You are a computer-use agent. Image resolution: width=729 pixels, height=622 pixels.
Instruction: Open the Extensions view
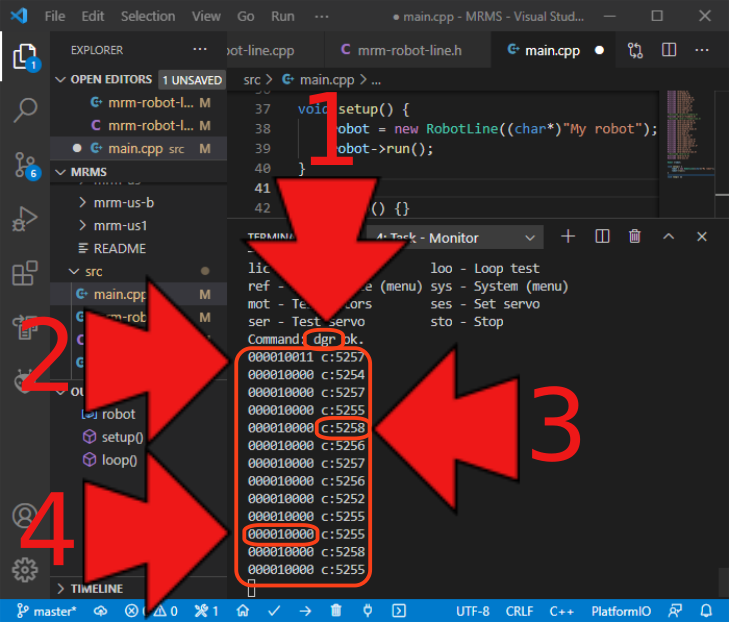tap(25, 273)
